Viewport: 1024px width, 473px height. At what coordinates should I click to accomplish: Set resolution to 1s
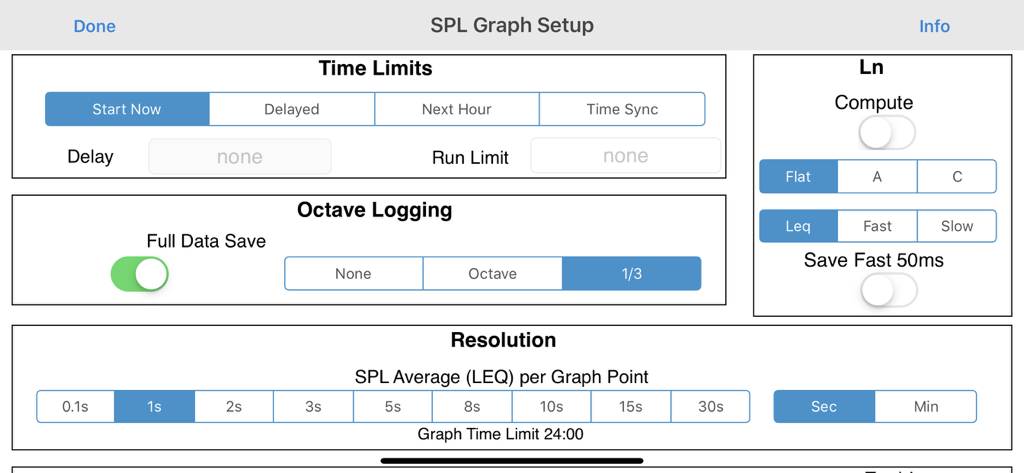click(x=154, y=406)
